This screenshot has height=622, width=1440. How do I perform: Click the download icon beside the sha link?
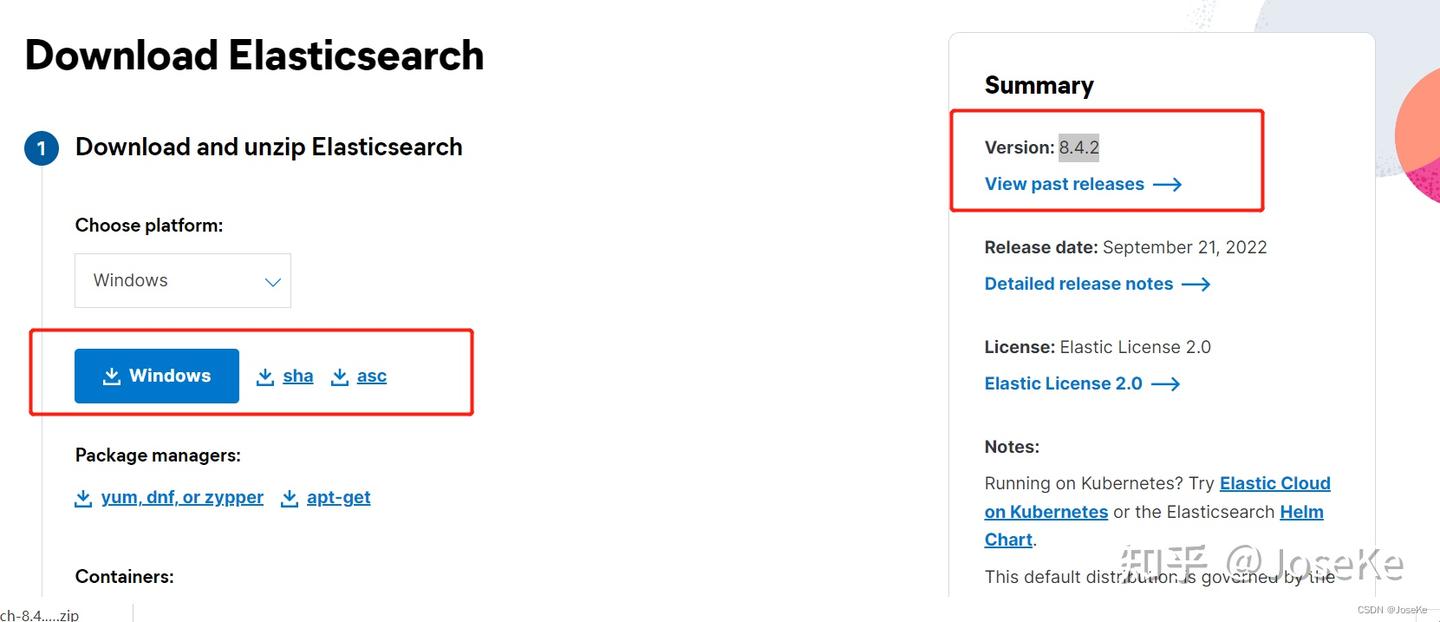click(265, 376)
